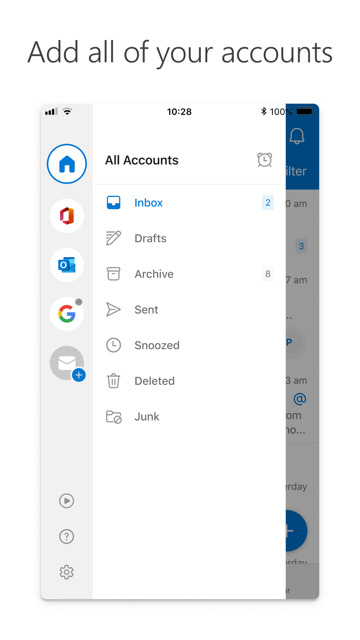Open the Junk folder
Image resolution: width=360 pixels, height=640 pixels.
point(189,417)
